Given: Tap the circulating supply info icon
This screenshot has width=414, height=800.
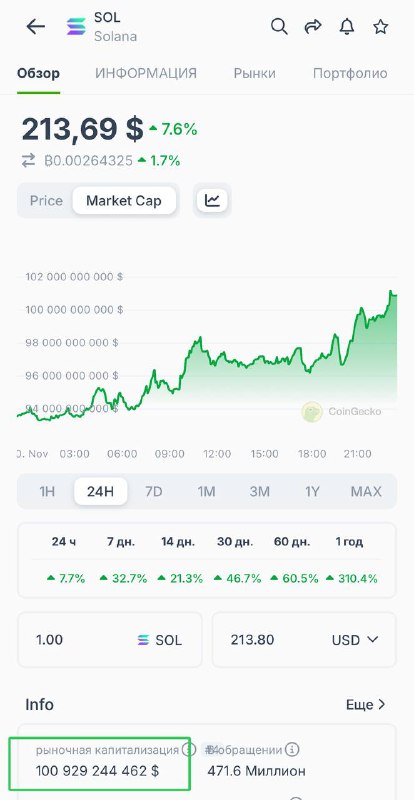Looking at the screenshot, I should pyautogui.click(x=291, y=749).
